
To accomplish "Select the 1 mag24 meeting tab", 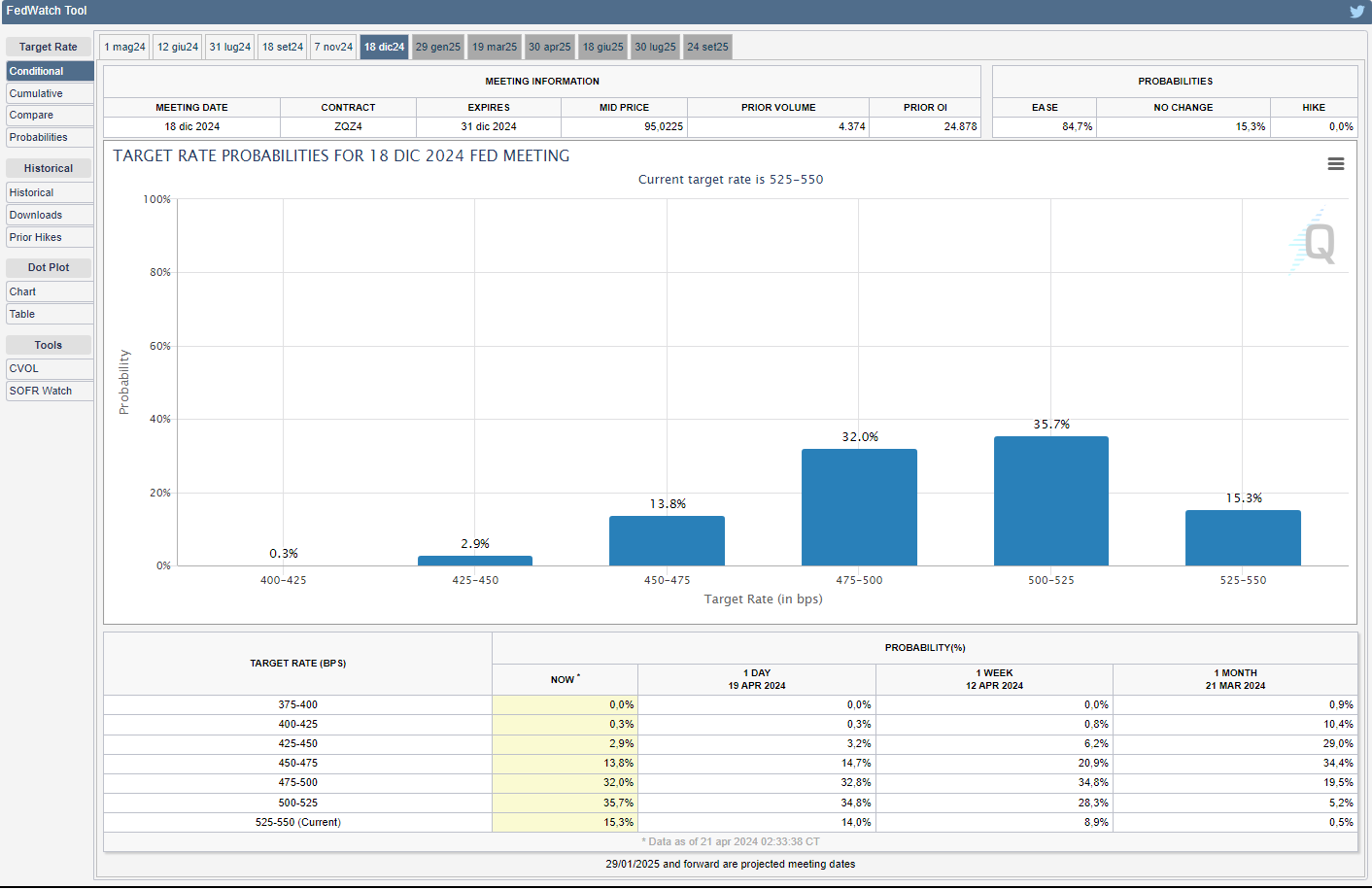I will click(124, 47).
